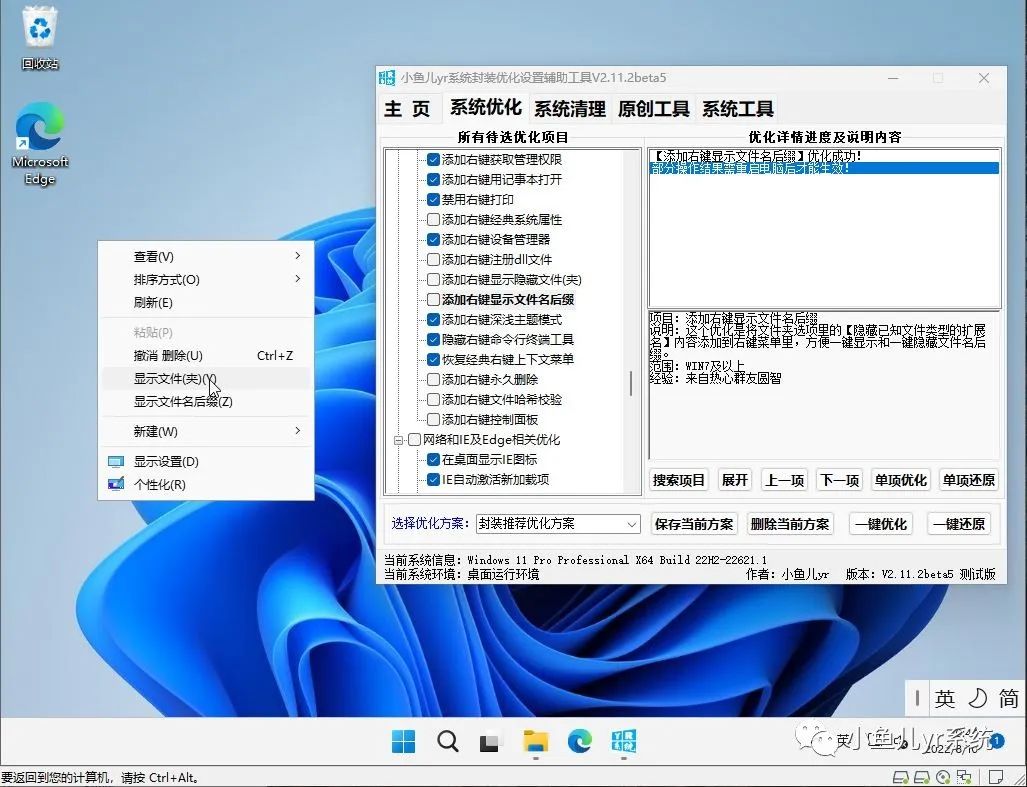Check 添加右键控制面板

coord(433,419)
